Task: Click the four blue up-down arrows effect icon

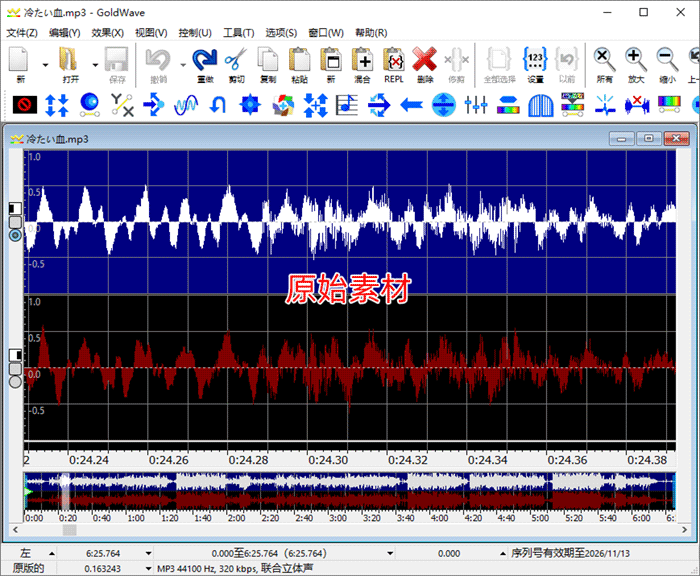Action: 57,105
